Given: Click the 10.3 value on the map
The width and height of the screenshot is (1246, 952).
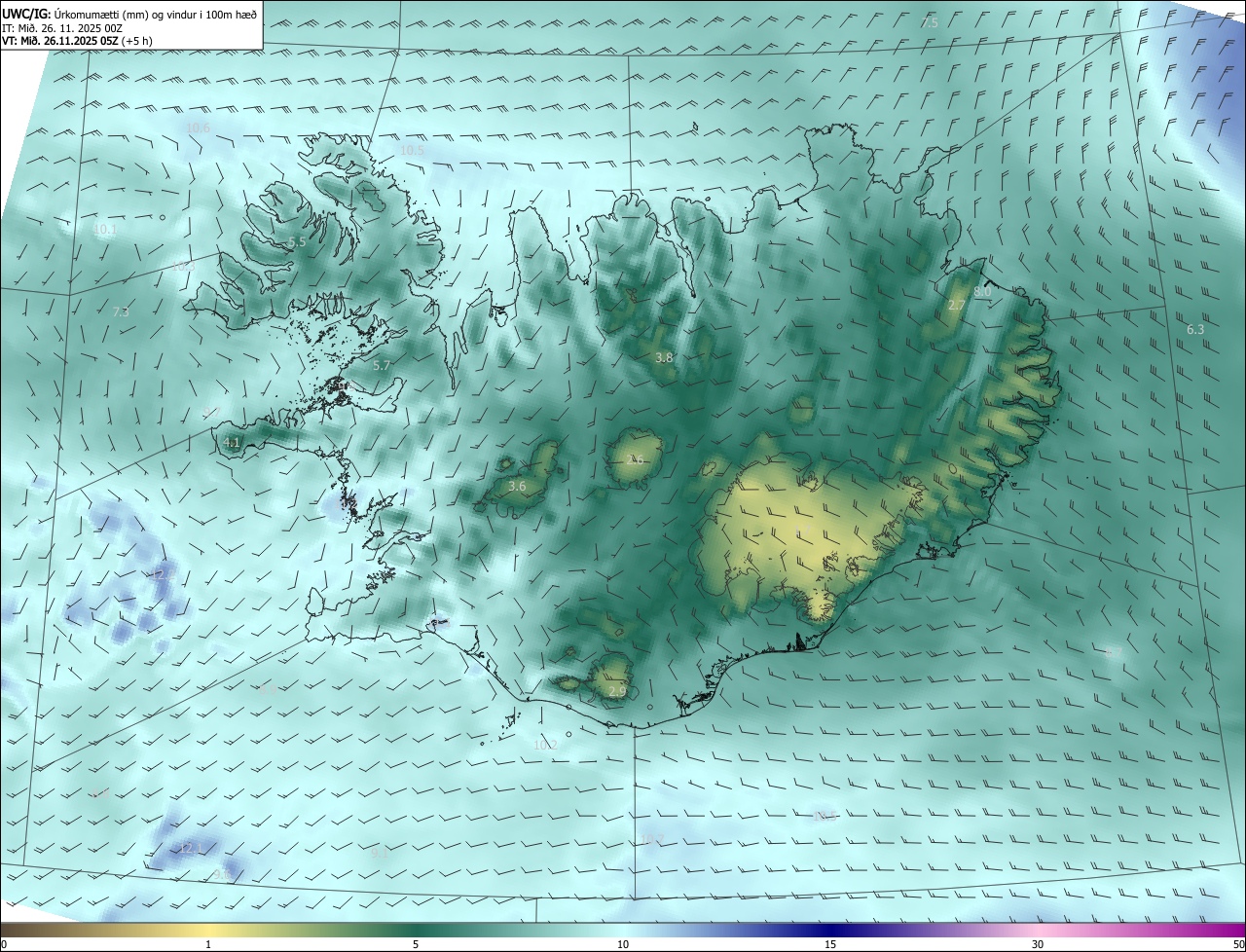Looking at the screenshot, I should tap(183, 267).
